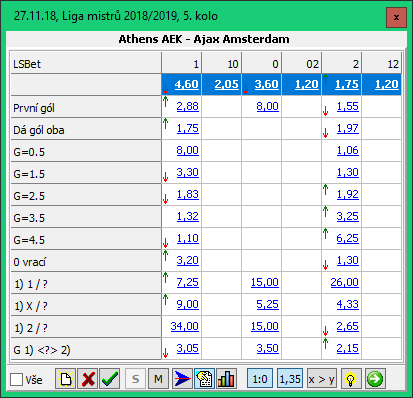Select main odds 2,05 for outcome 10
Screen dimensions: 413x398
[227, 84]
